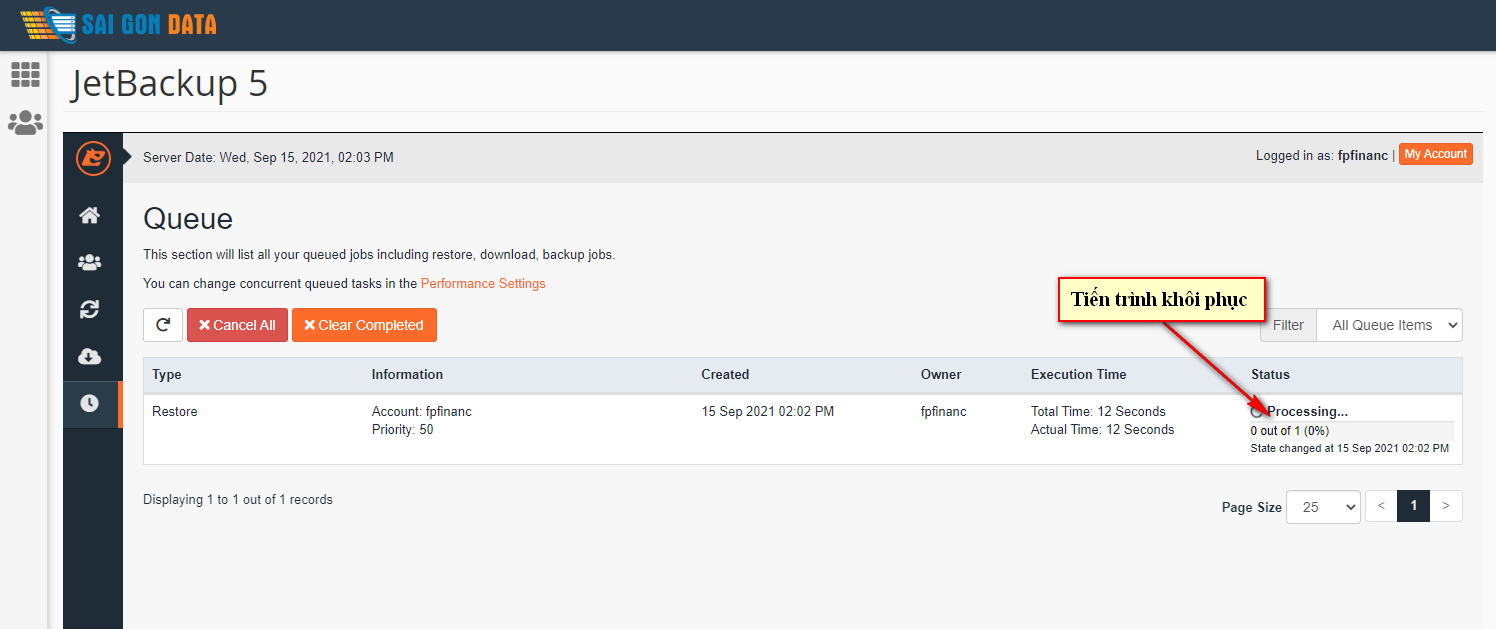Click the restore progress bar showing 0%
This screenshot has width=1496, height=629.
pyautogui.click(x=1352, y=431)
